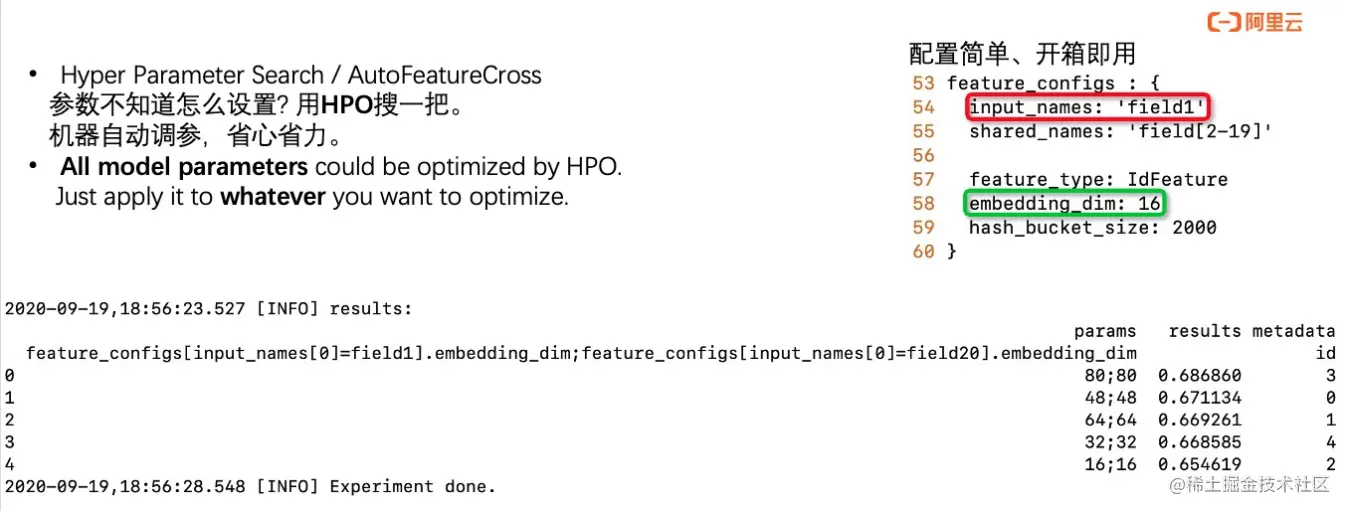Viewport: 1346px width, 511px height.
Task: Click the hash_bucket_size: 2000 line
Action: (x=1092, y=227)
